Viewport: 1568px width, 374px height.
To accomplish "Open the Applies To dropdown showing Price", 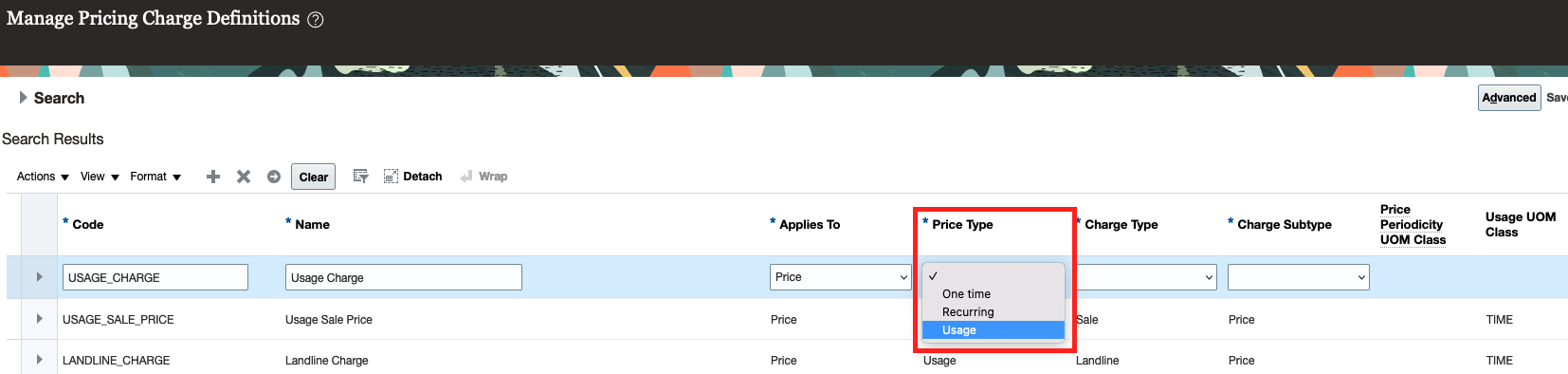I will click(x=841, y=277).
